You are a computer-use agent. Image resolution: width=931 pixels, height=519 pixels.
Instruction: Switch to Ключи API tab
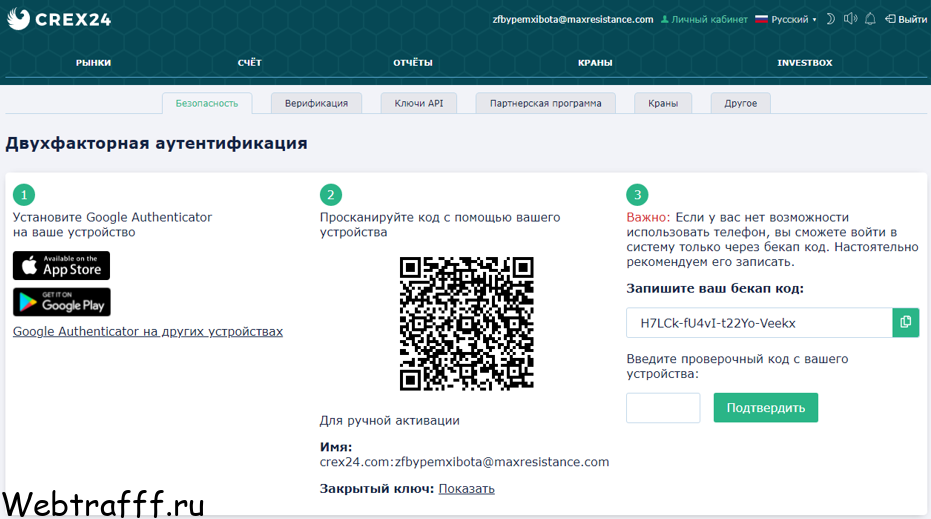click(419, 103)
